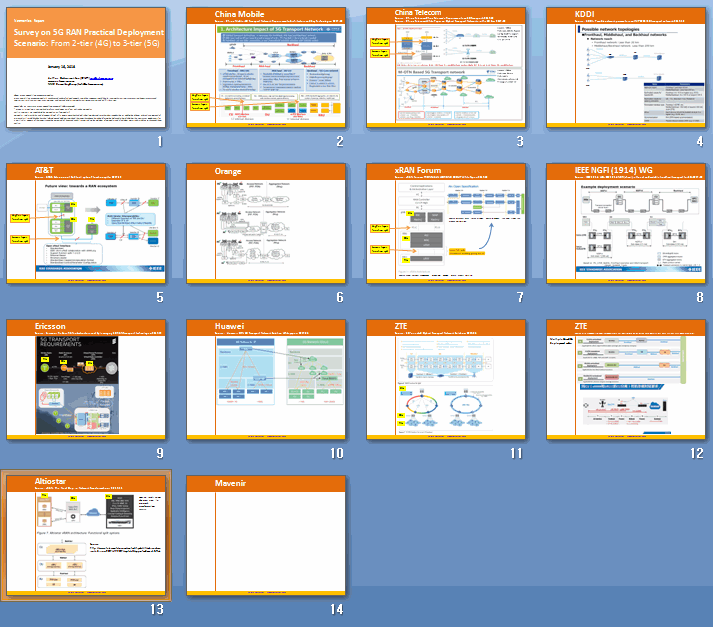Select slide 1 Survey on 5G RAN title slide
Screen dimensions: 713x627
pos(86,67)
